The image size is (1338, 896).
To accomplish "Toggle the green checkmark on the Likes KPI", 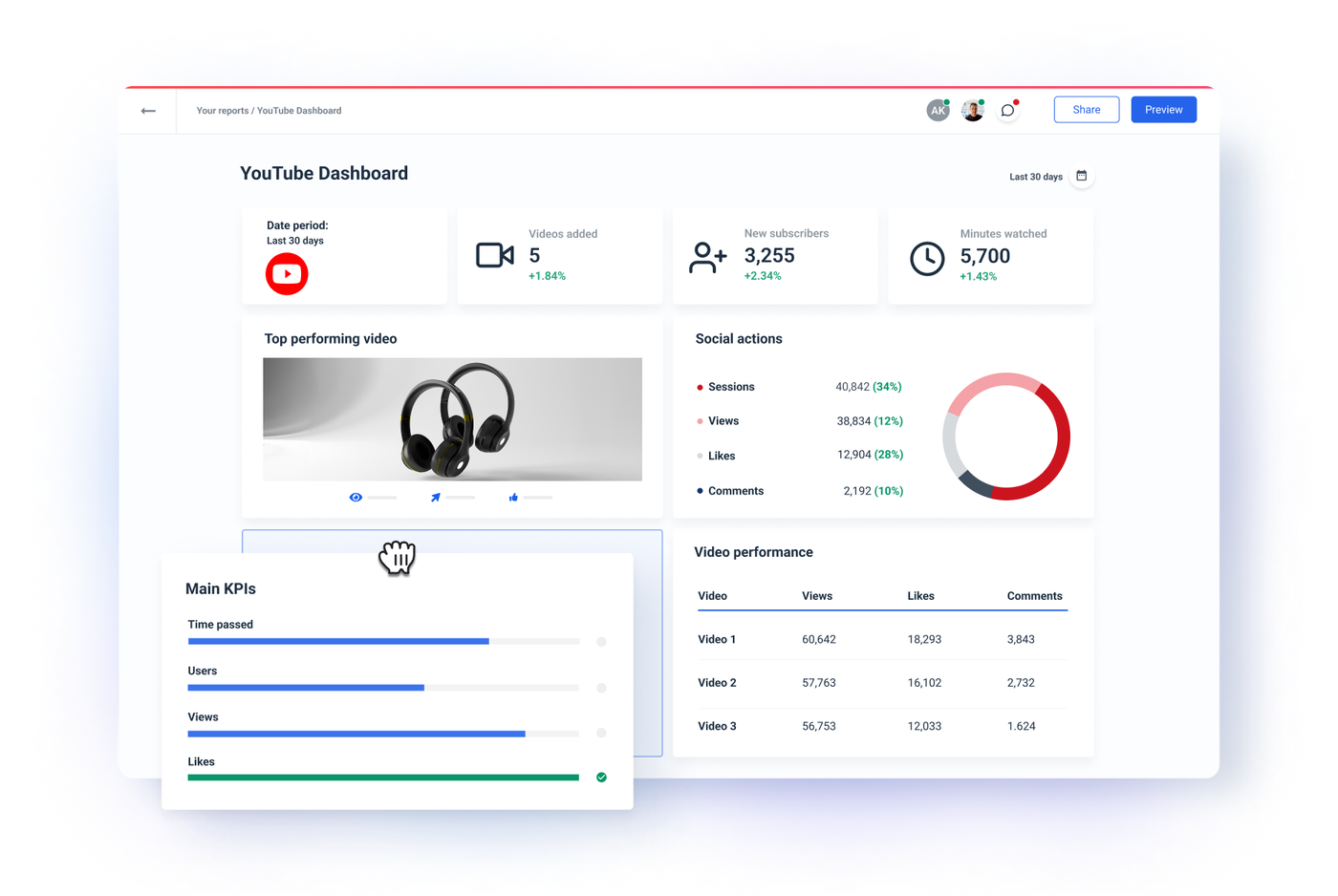I will (x=601, y=778).
